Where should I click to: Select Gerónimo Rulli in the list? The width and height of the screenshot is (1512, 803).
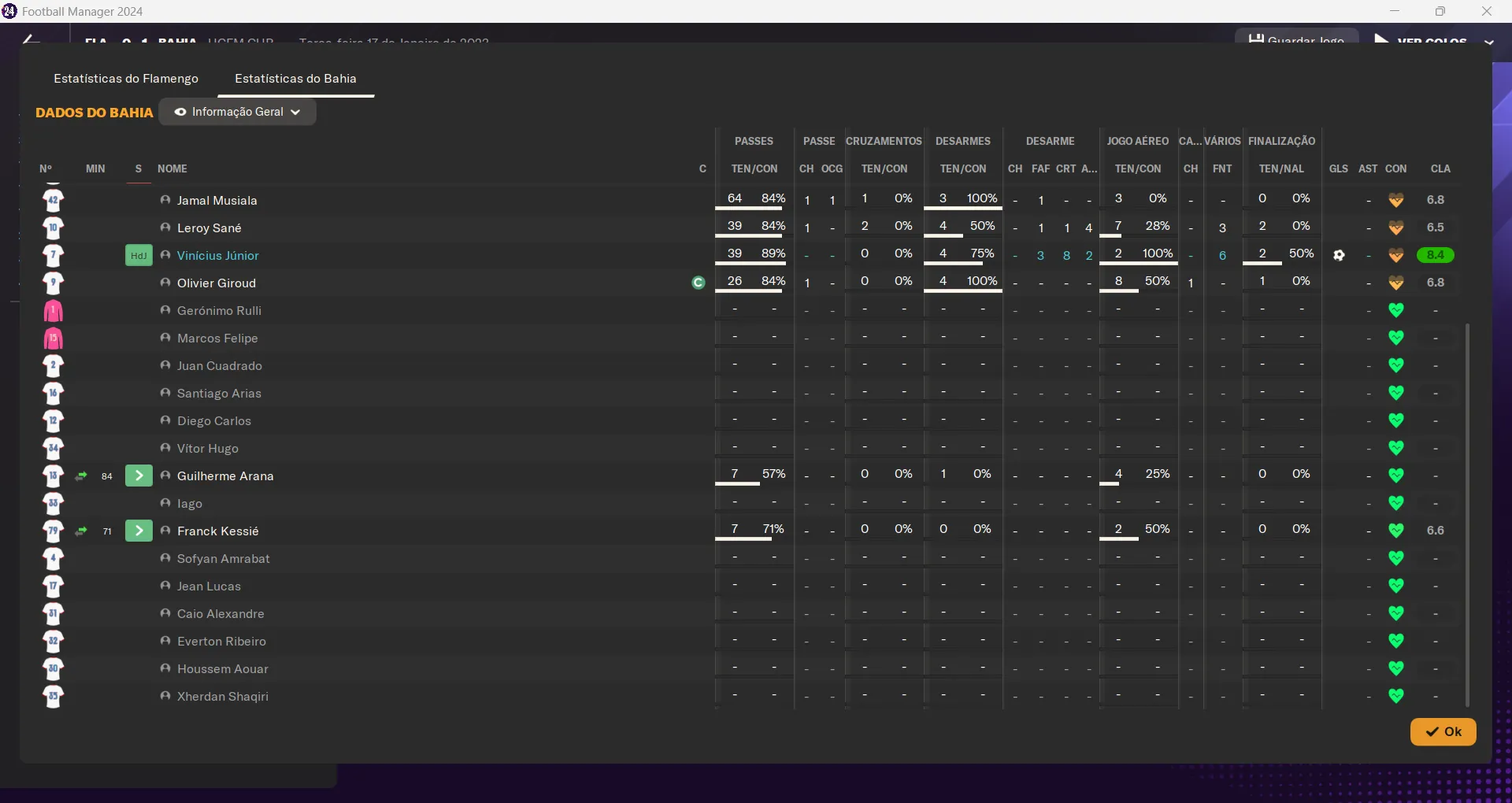[219, 311]
